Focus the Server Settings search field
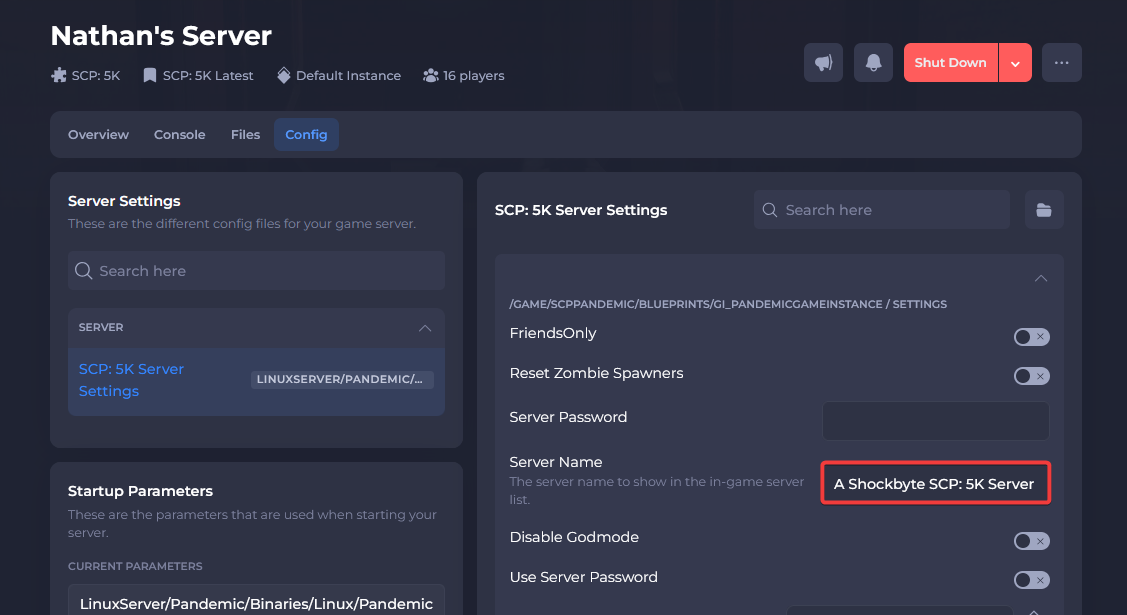This screenshot has width=1127, height=615. [x=256, y=271]
